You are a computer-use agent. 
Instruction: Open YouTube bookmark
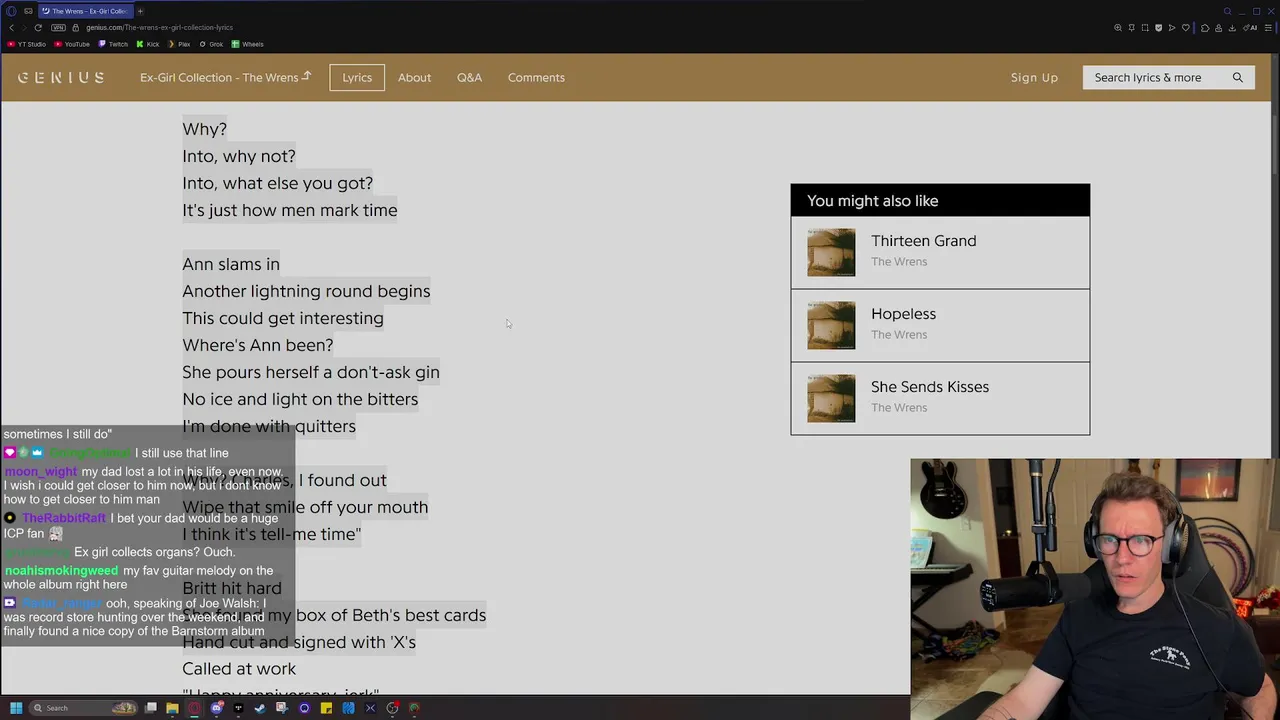[x=72, y=44]
